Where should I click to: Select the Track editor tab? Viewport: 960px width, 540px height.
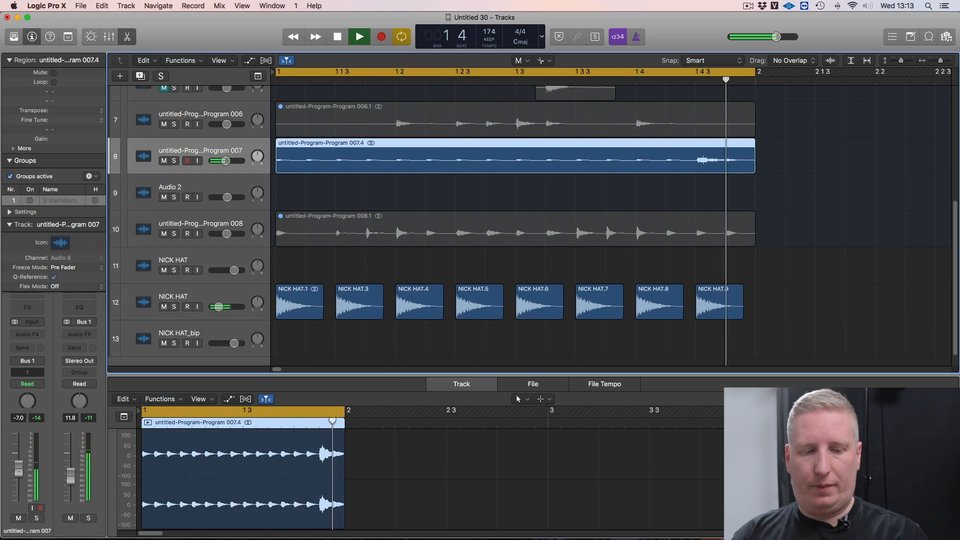462,384
